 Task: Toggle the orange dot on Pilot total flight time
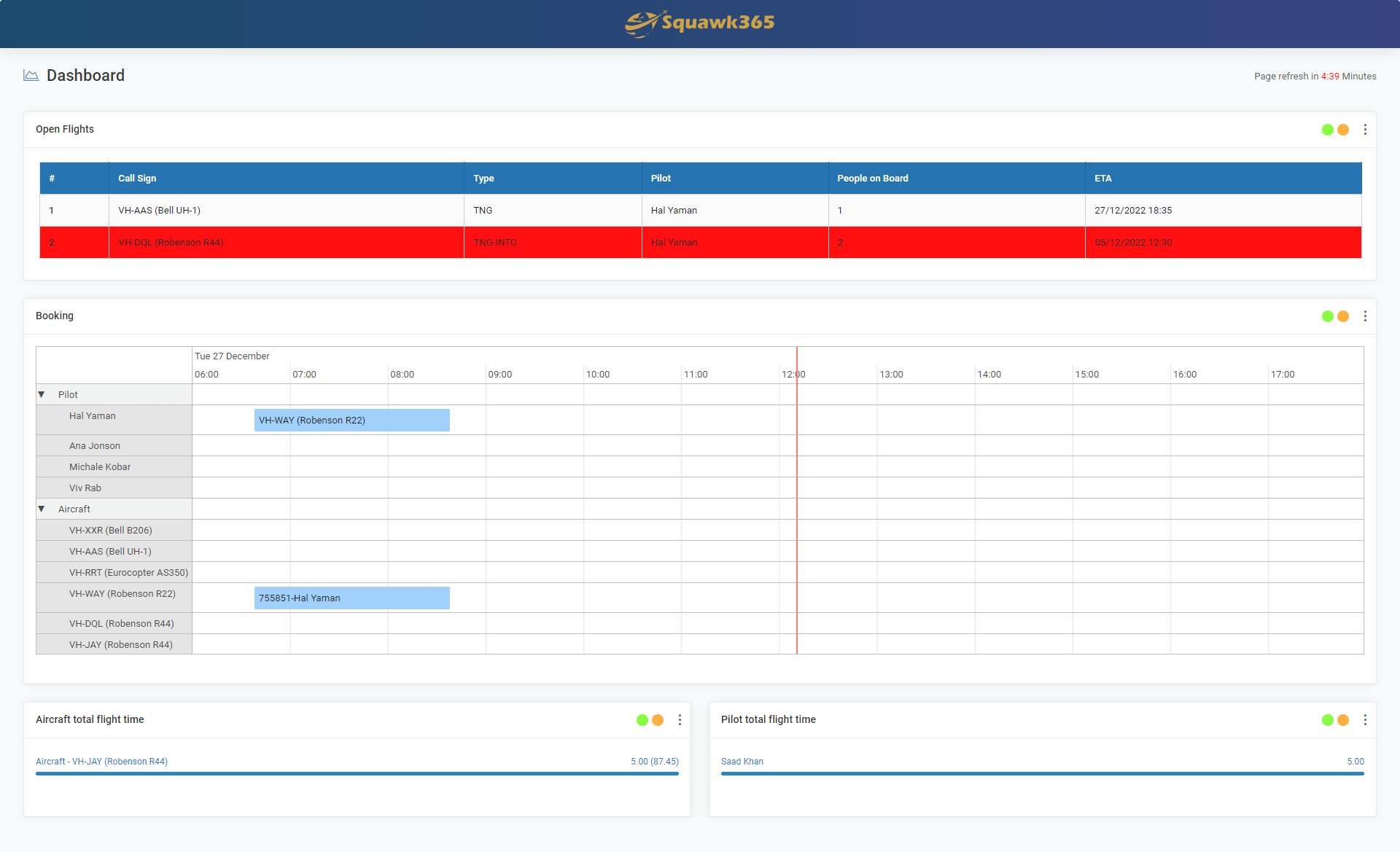coord(1342,719)
